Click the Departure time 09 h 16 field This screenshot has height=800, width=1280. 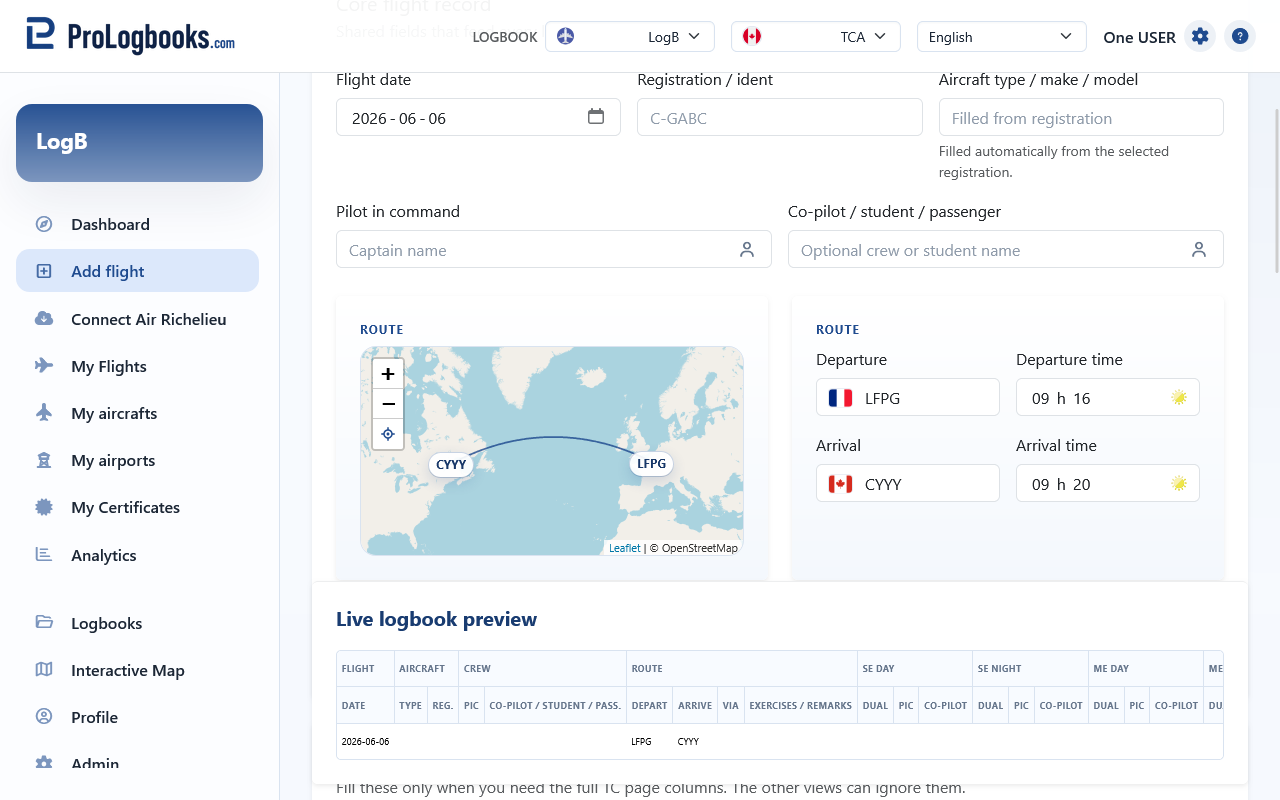(1108, 397)
